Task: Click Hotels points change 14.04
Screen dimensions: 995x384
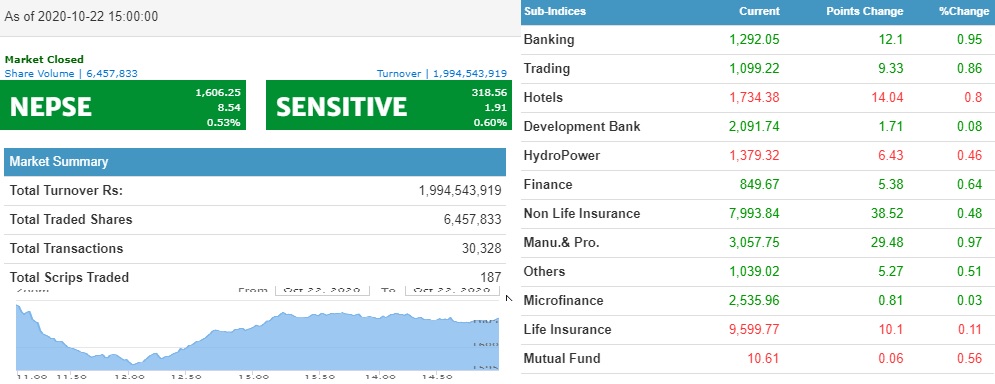Action: pos(887,98)
